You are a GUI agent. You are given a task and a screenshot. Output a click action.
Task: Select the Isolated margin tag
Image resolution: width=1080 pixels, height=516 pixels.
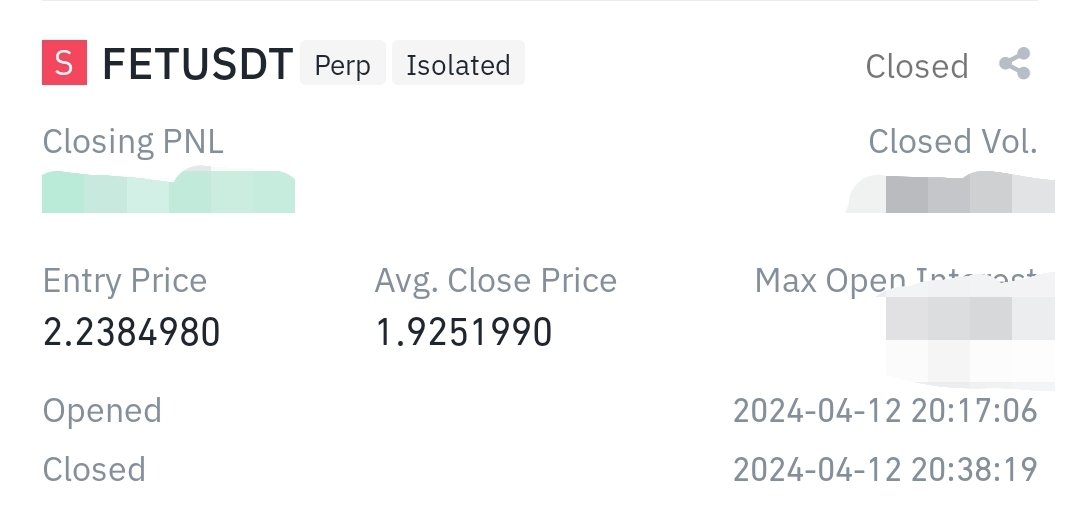458,63
